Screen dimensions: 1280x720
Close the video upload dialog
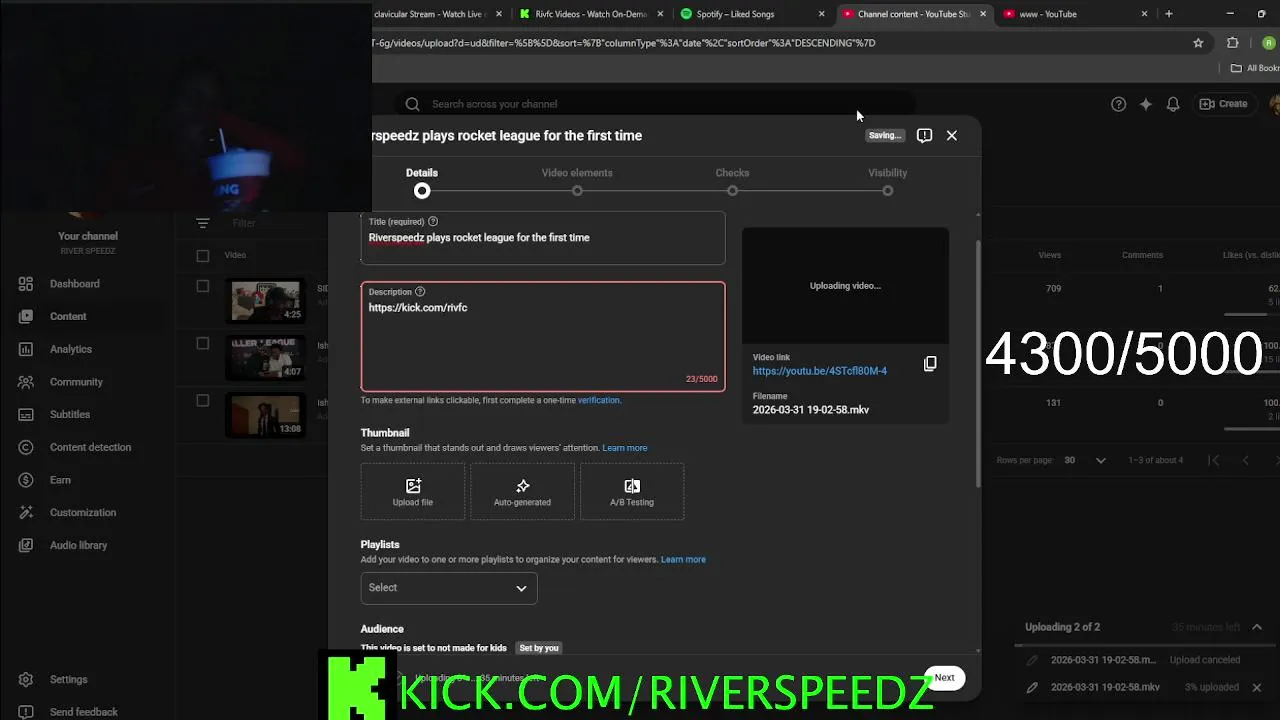952,135
